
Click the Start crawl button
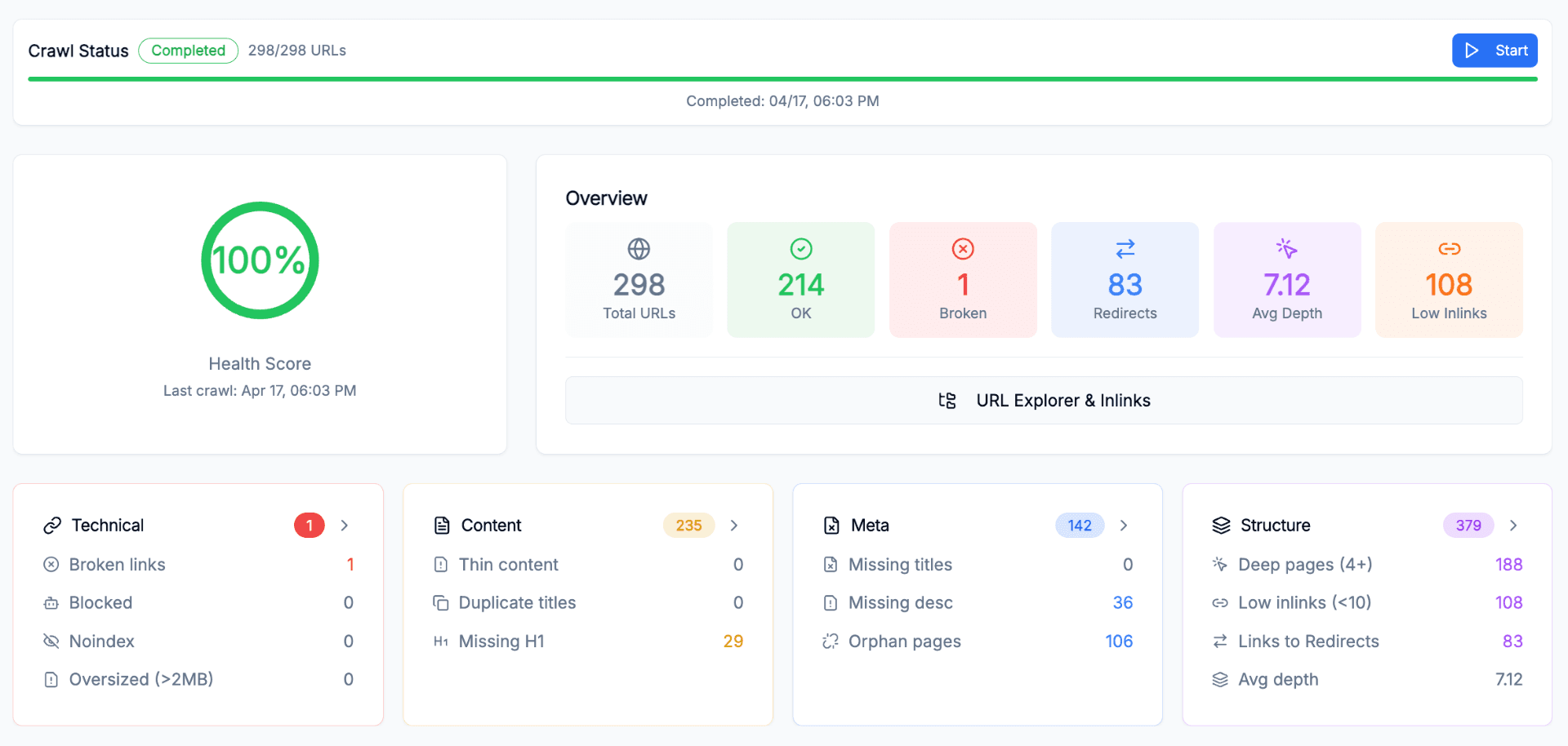[x=1494, y=51]
